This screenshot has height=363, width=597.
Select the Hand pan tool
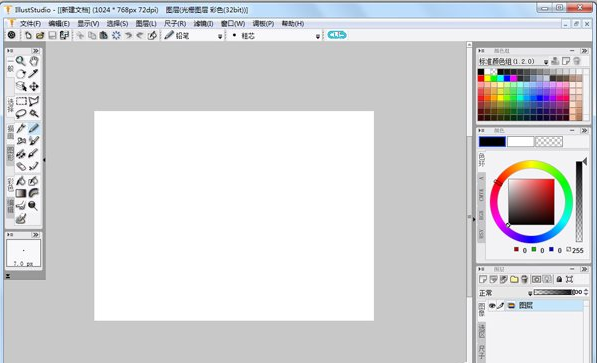click(34, 61)
